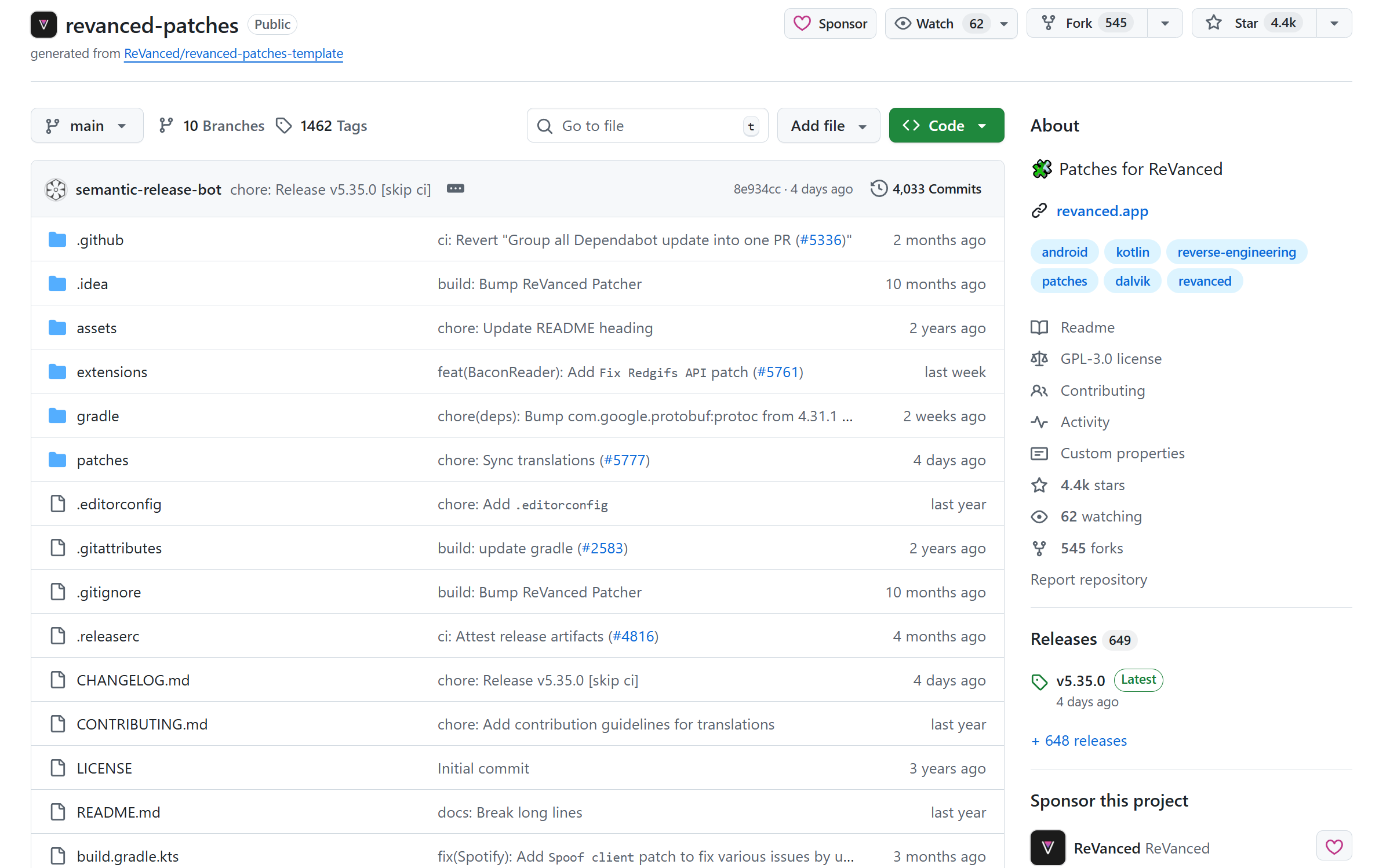Open commit hash 8e934cc
The height and width of the screenshot is (868, 1379).
coord(757,189)
